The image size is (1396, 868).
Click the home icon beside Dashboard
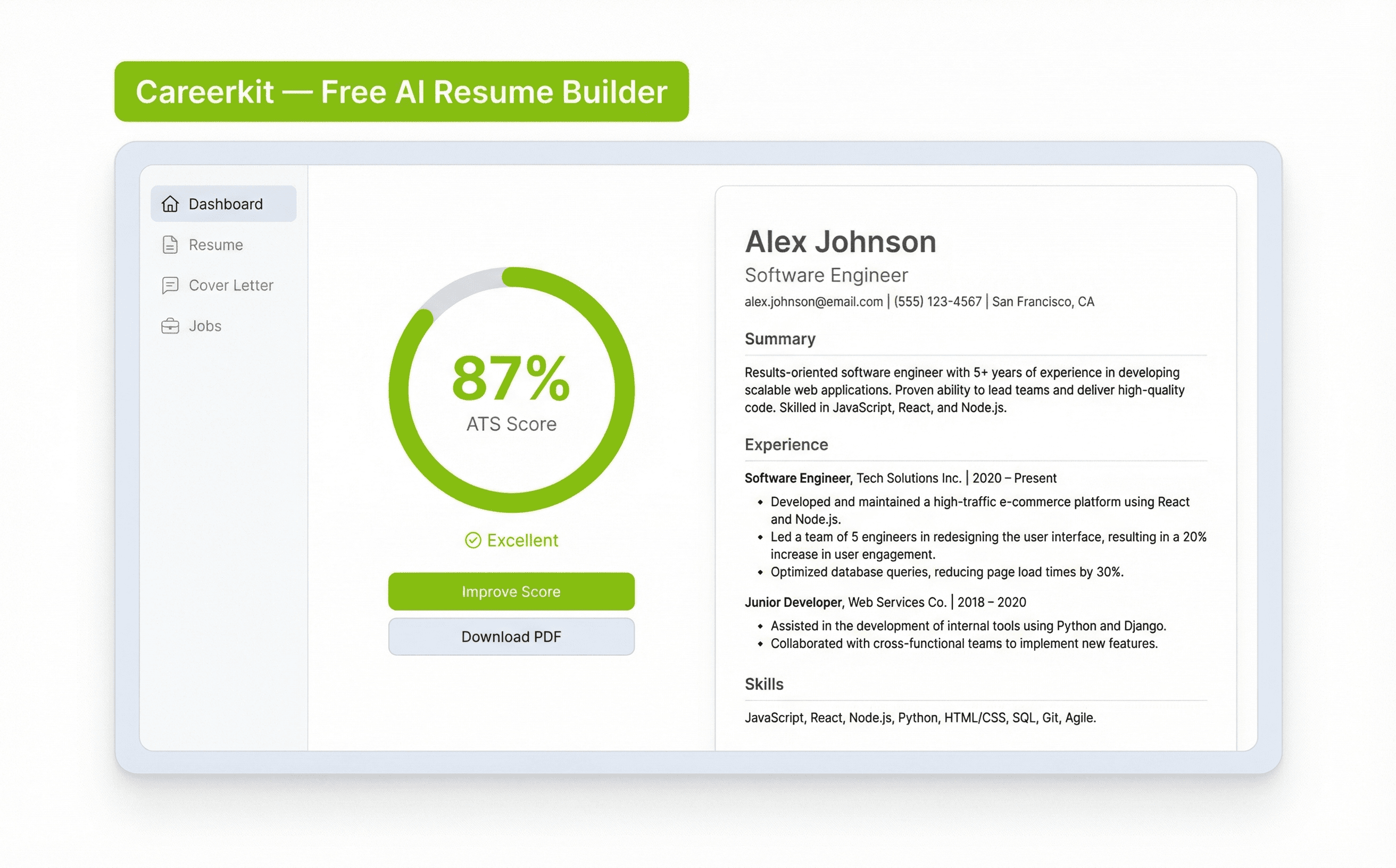(170, 204)
